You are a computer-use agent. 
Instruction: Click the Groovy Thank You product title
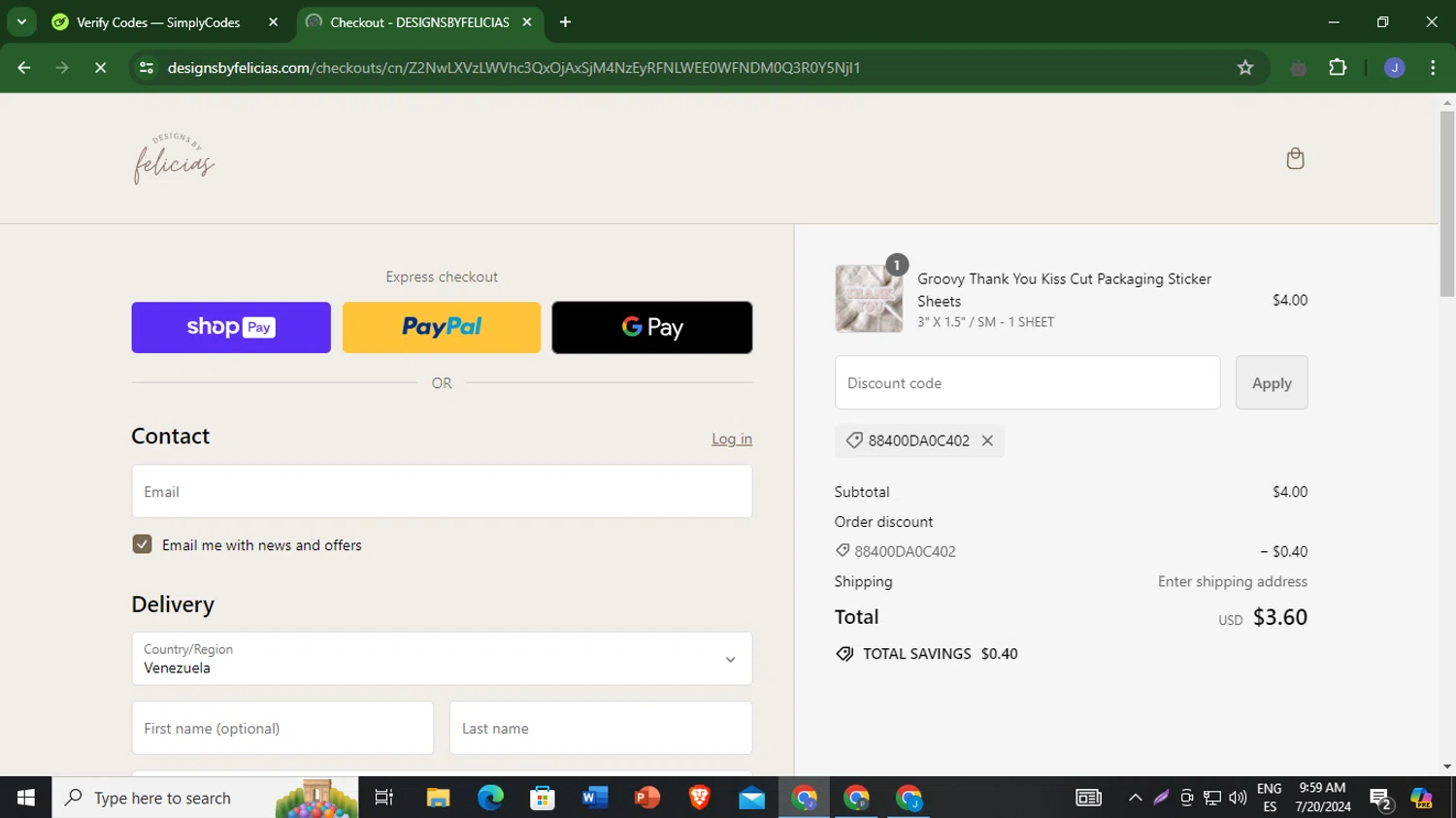[x=1064, y=289]
